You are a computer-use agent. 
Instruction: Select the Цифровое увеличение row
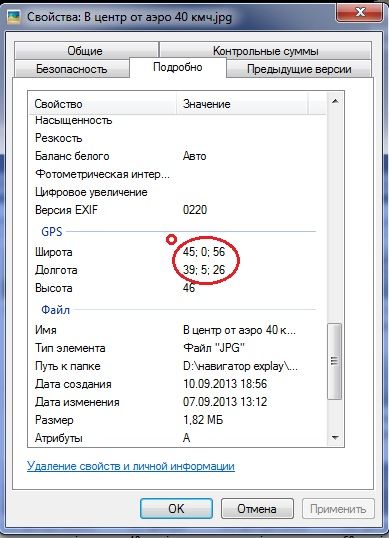pos(178,192)
